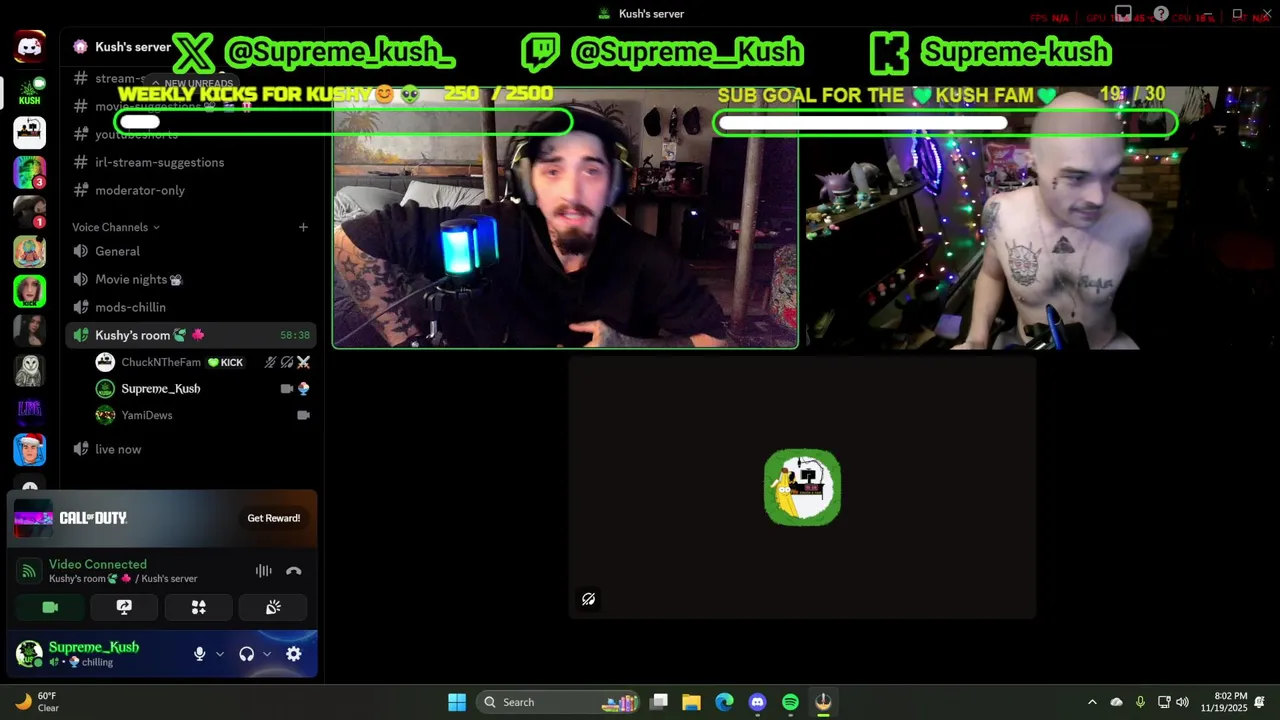Join the live now voice channel
The image size is (1280, 720).
point(118,449)
